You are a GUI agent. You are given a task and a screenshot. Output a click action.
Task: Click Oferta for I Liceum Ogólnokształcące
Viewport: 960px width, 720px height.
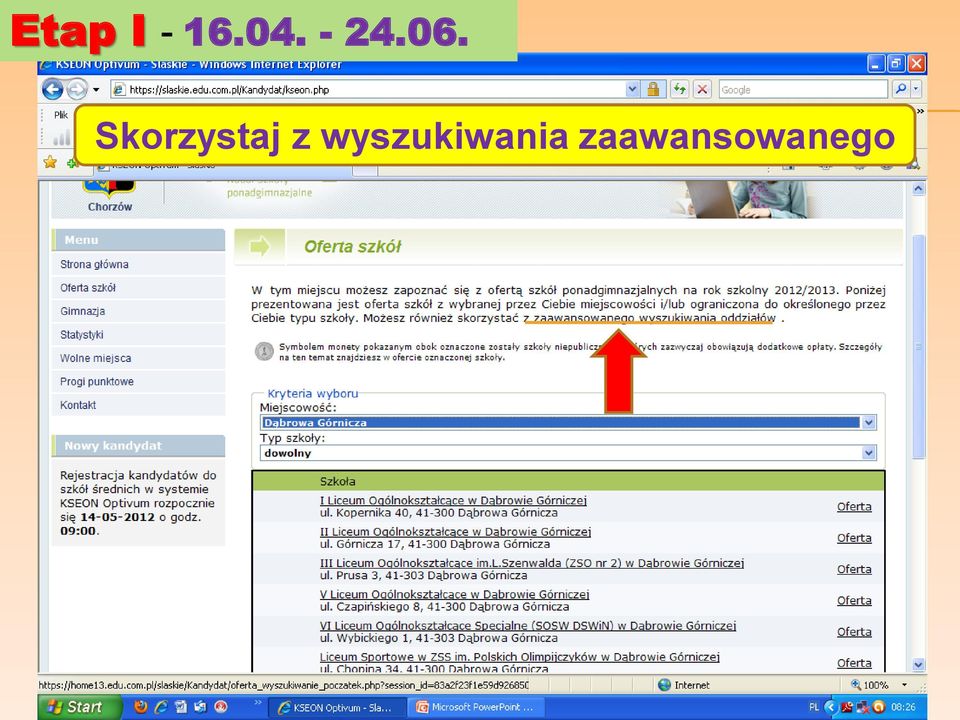854,507
